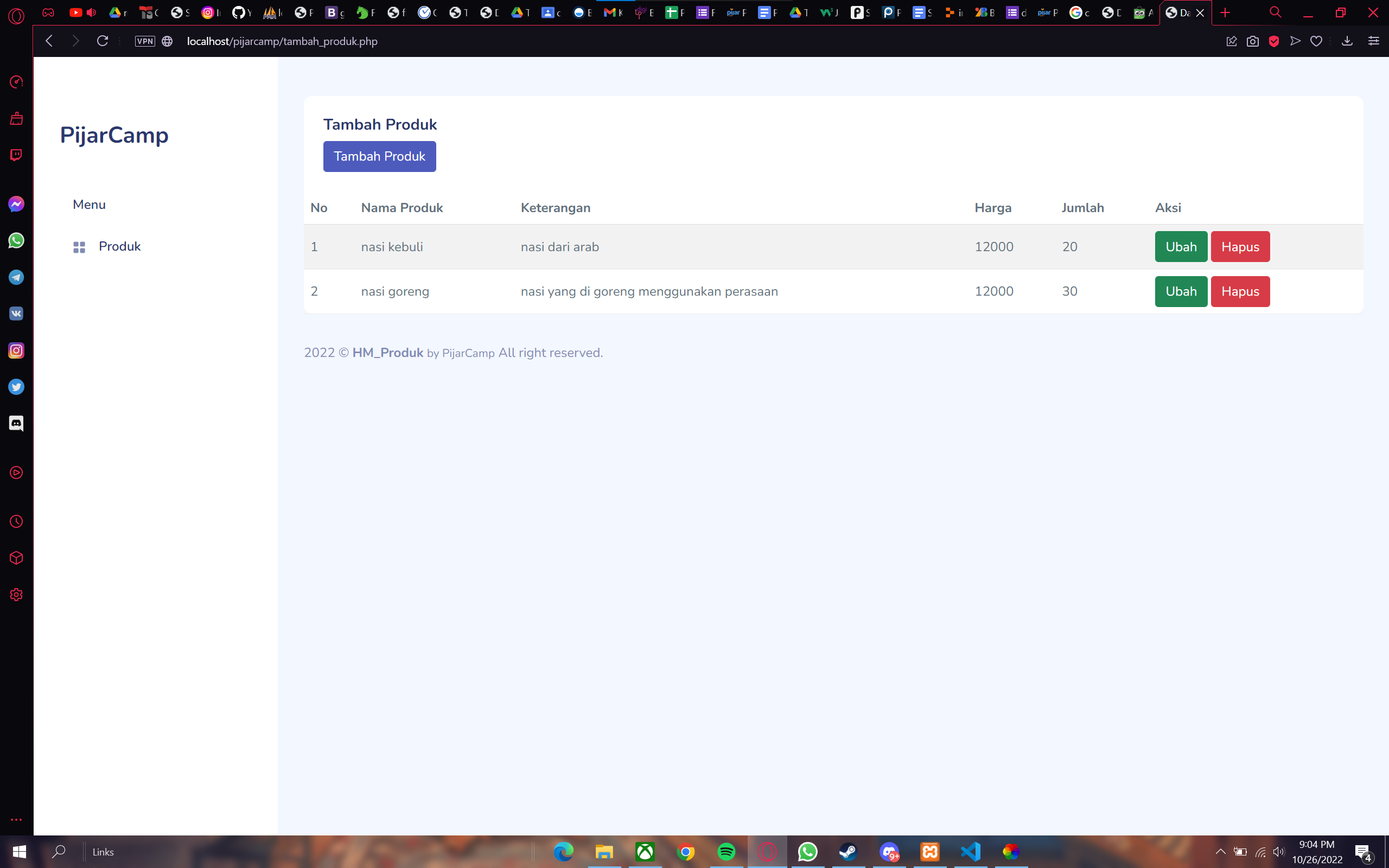Switch to the GitHub browser tab
The image size is (1389, 868).
(x=241, y=12)
